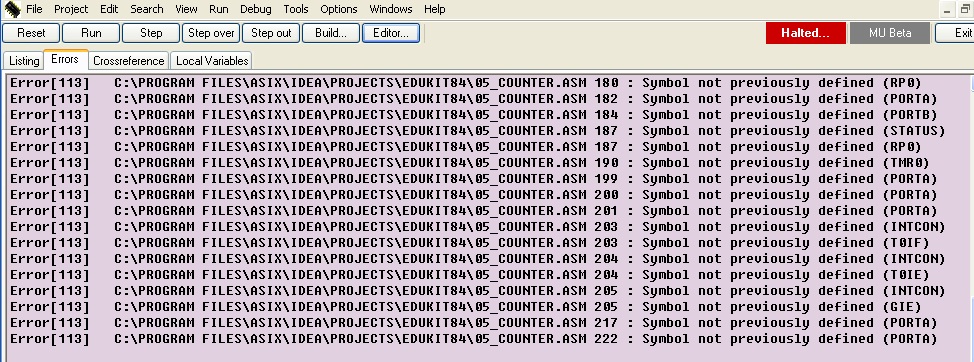The height and width of the screenshot is (362, 974).
Task: Select error line 200 about PORTA
Action: click(473, 195)
